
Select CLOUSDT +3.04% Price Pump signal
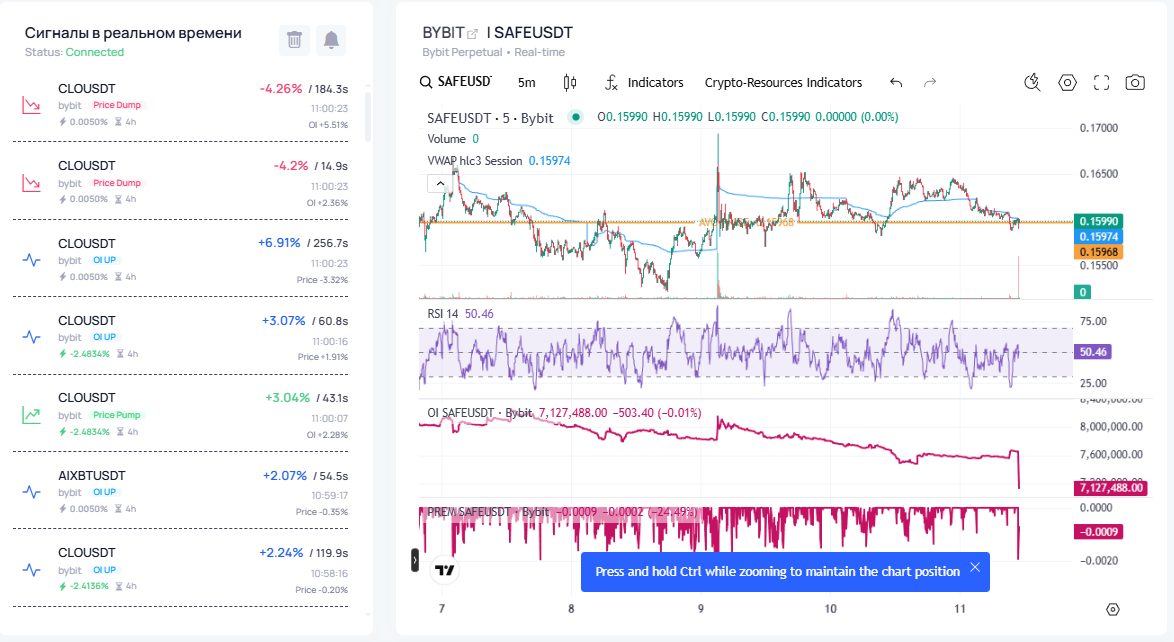click(180, 414)
